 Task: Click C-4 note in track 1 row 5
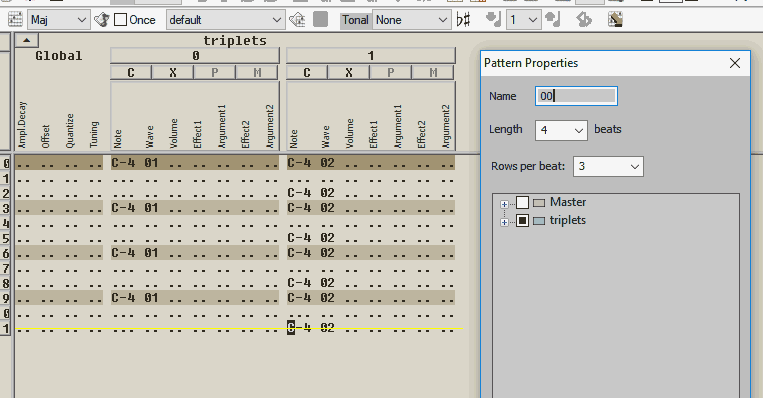tap(299, 238)
